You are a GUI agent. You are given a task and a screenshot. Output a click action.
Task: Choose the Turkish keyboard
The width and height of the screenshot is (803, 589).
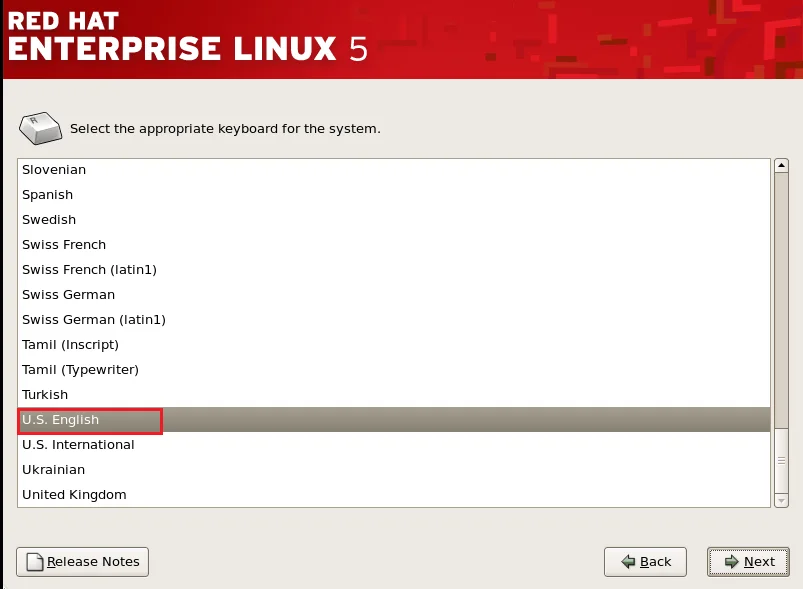(45, 395)
